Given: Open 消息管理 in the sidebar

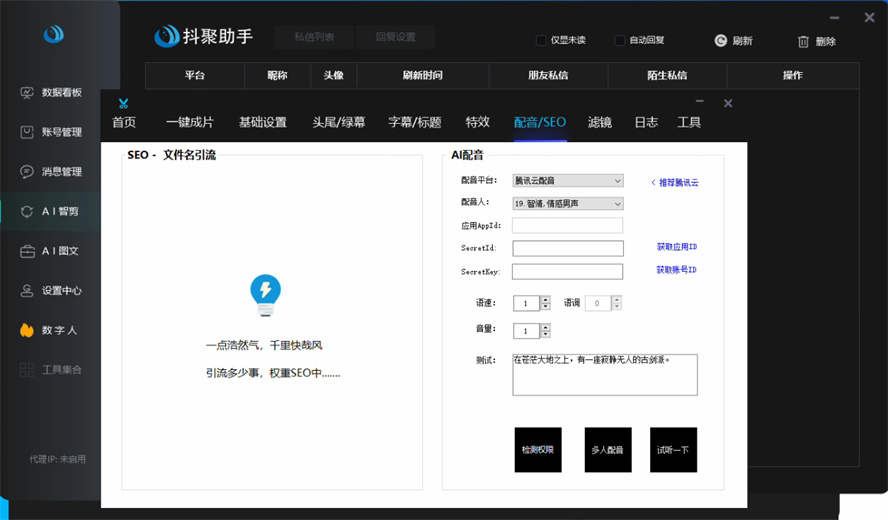Looking at the screenshot, I should tap(51, 172).
